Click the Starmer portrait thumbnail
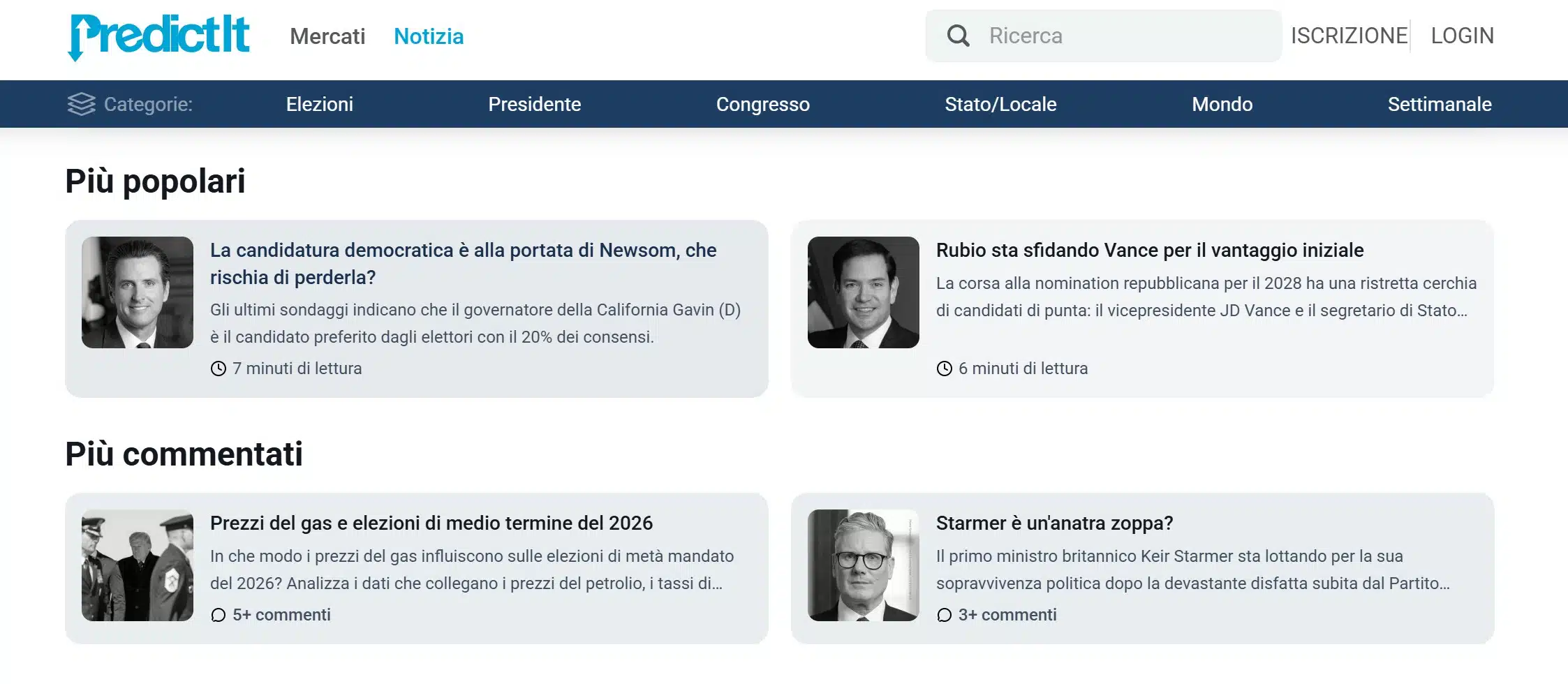The height and width of the screenshot is (684, 1568). 864,565
